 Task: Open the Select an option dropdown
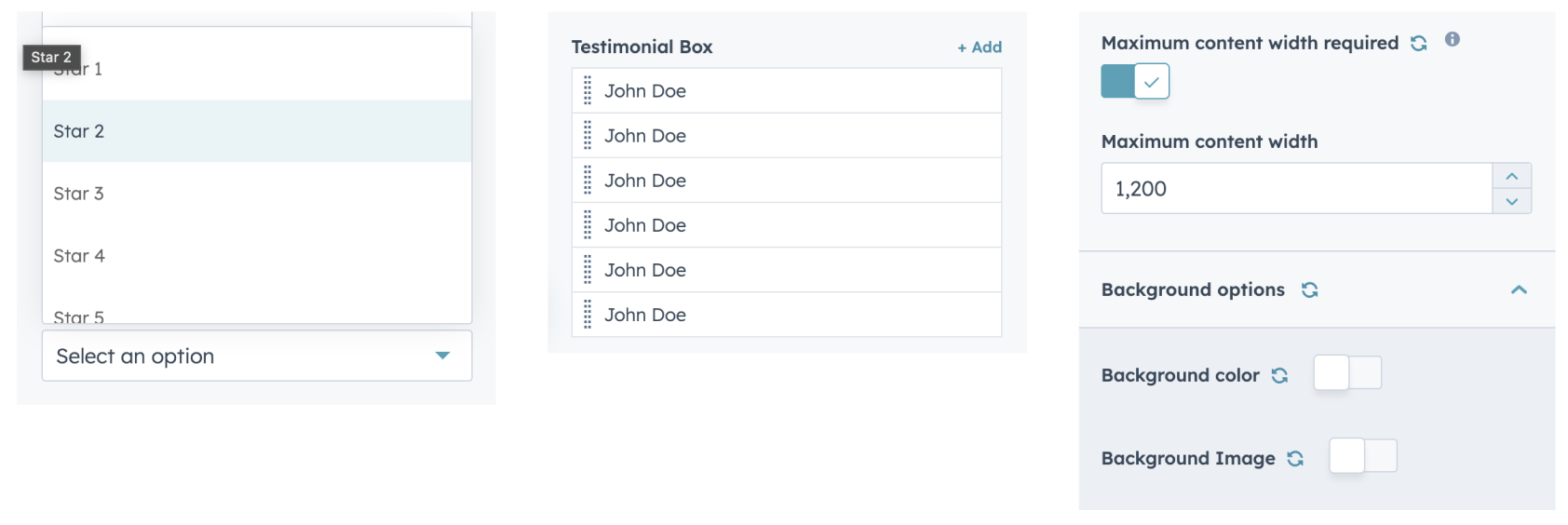tap(256, 357)
